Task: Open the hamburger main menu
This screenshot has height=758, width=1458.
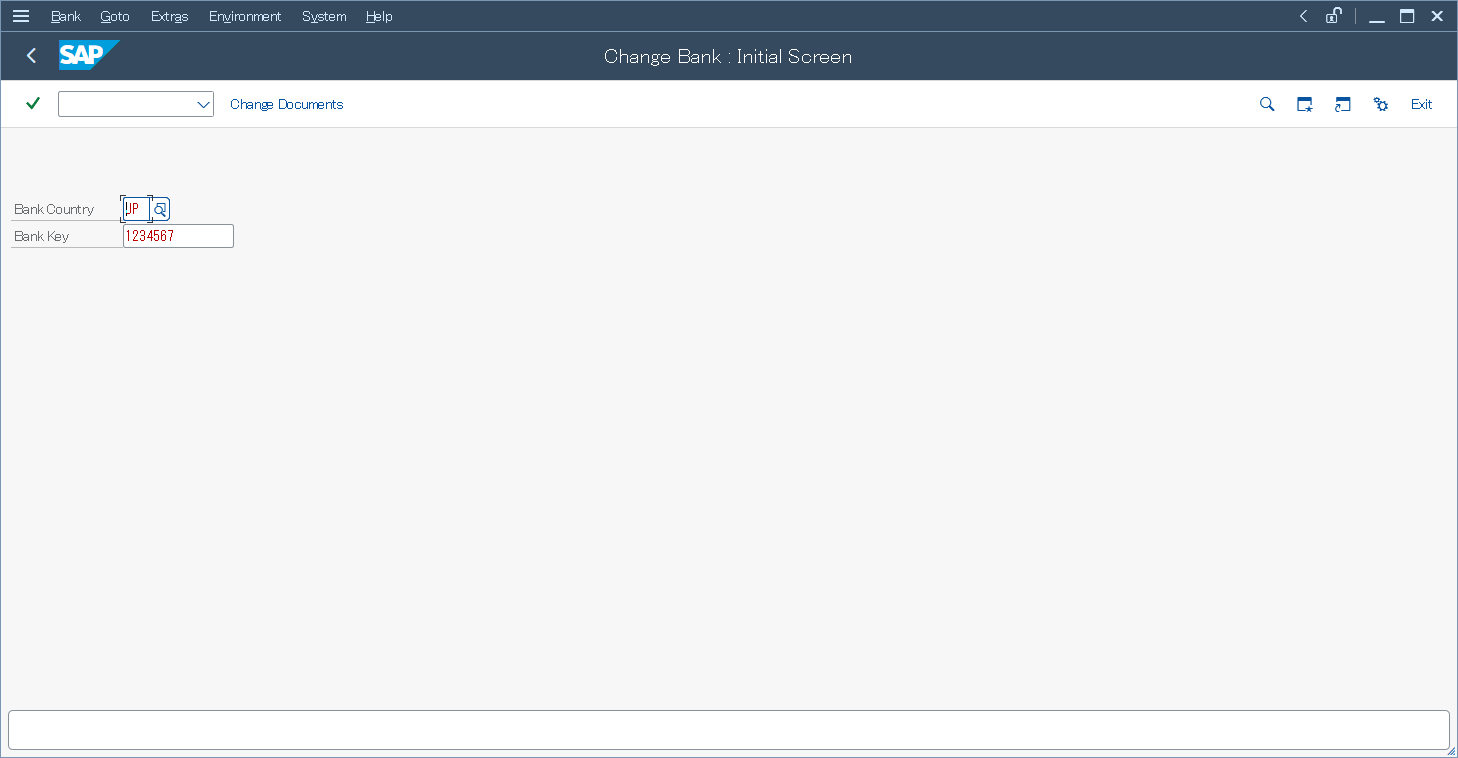Action: (21, 16)
